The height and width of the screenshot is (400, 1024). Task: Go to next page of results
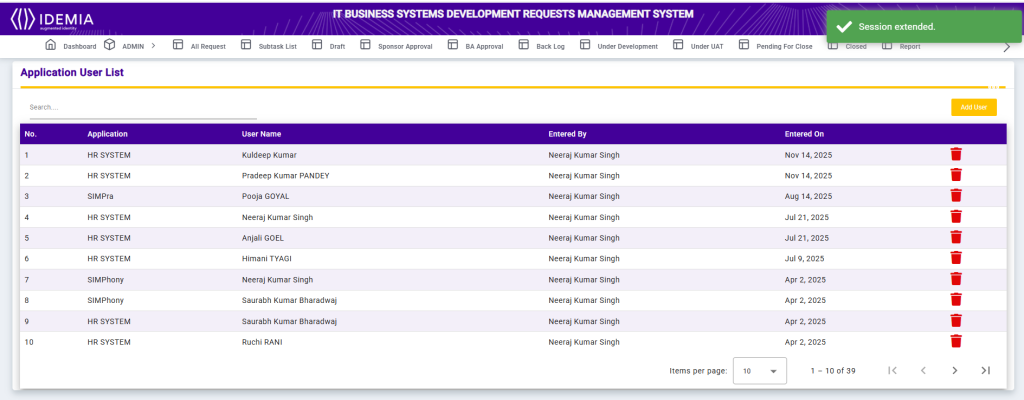pos(954,371)
